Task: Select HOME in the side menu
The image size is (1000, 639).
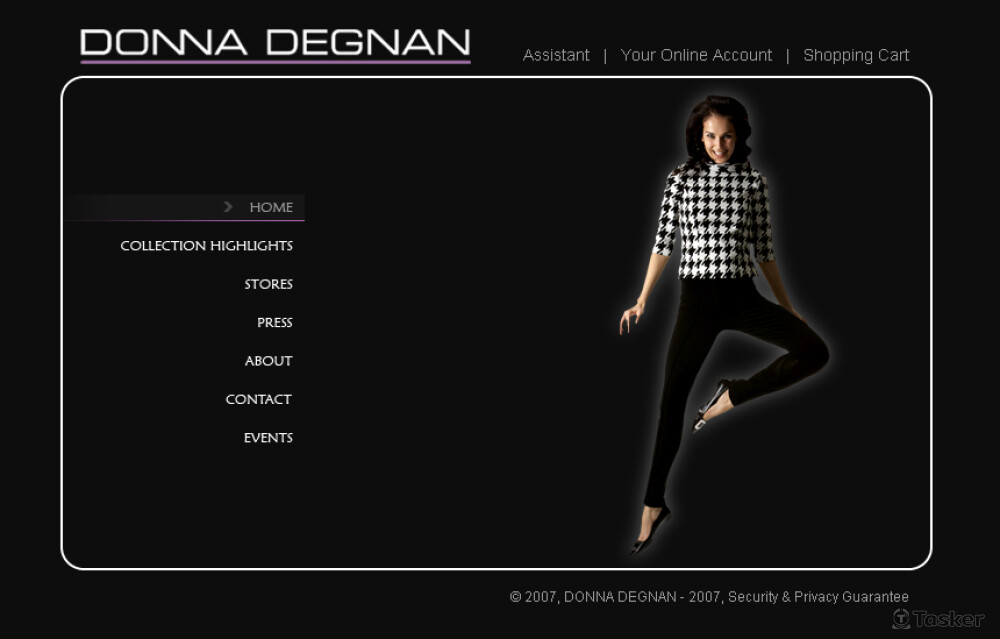Action: tap(271, 207)
